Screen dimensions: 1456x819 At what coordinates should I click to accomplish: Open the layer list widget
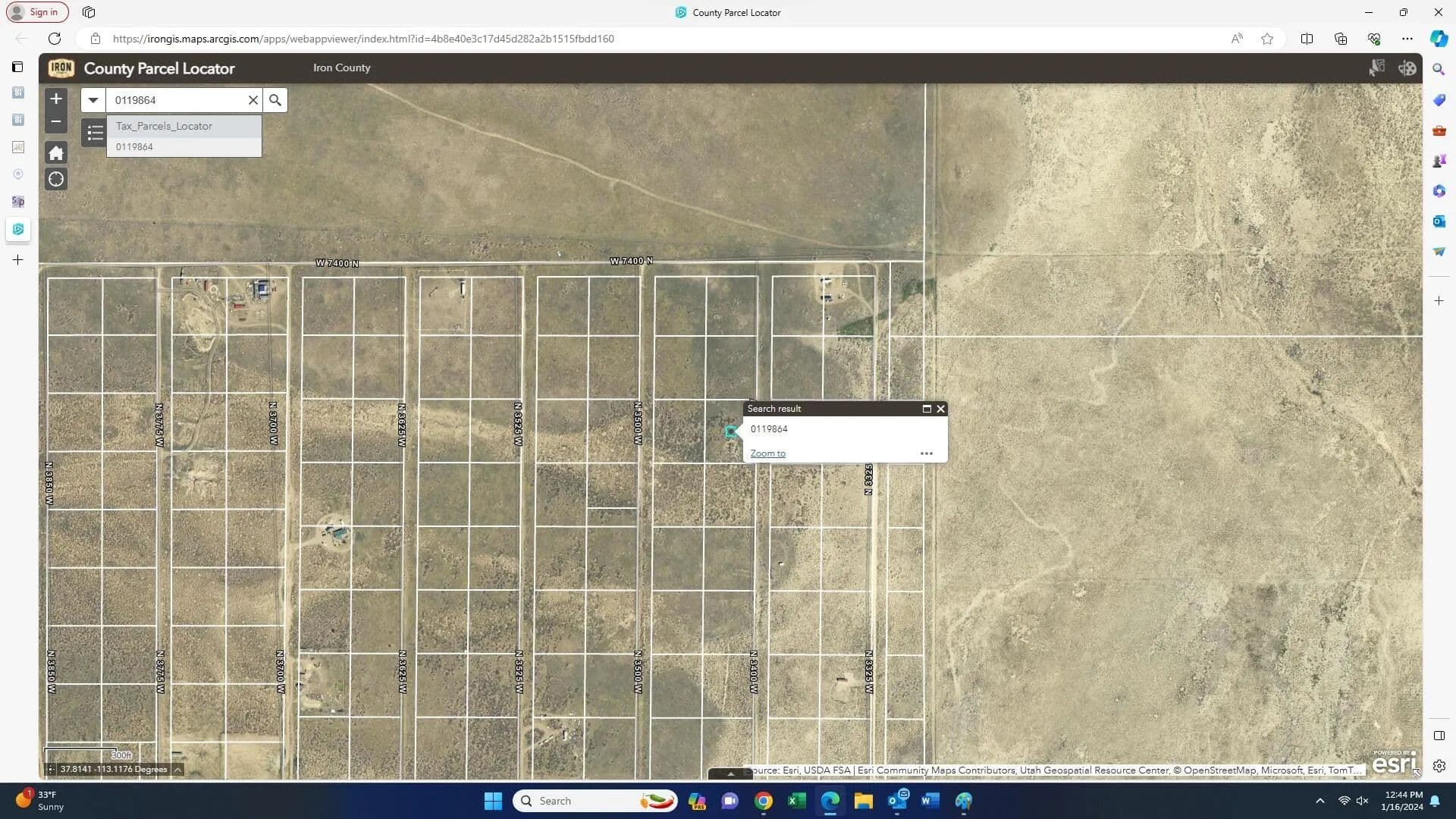pos(95,133)
